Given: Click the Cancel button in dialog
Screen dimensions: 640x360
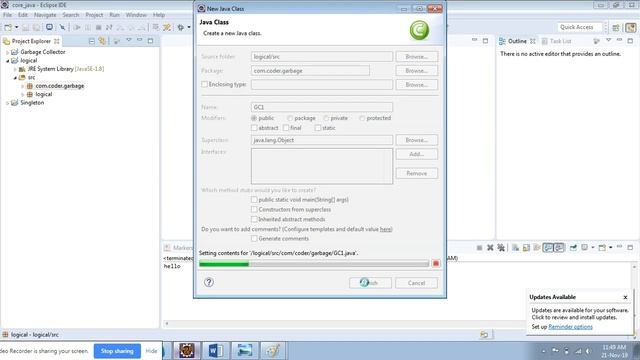Looking at the screenshot, I should pos(416,283).
